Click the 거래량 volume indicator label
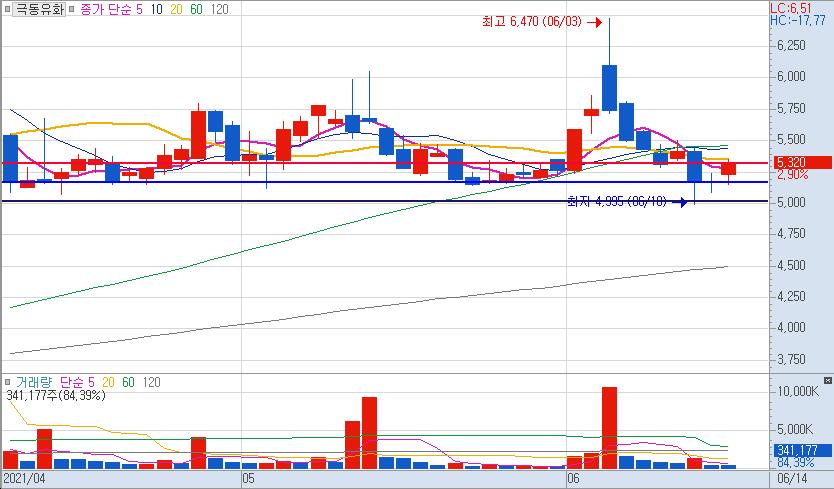This screenshot has width=834, height=489. click(x=34, y=382)
